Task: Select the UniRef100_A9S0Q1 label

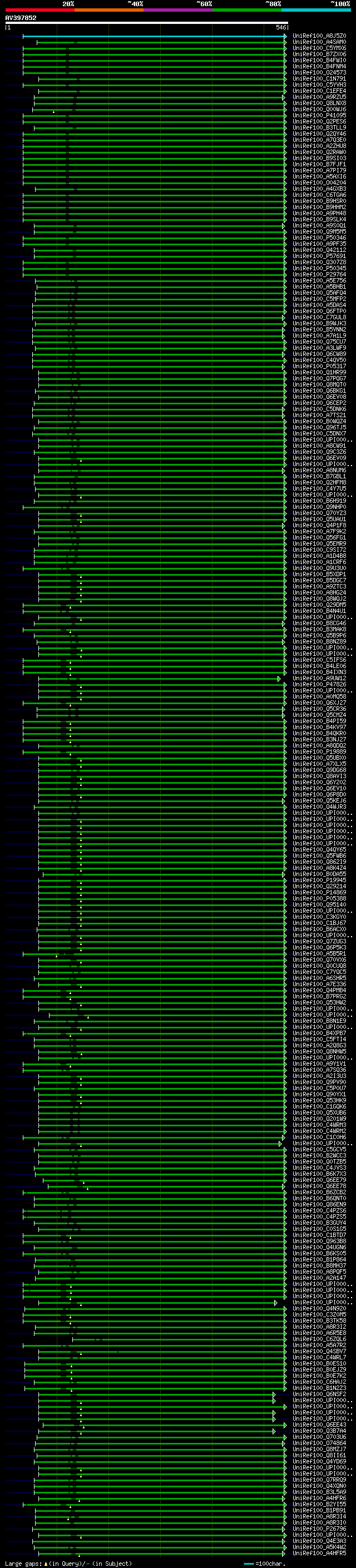Action: [x=319, y=226]
